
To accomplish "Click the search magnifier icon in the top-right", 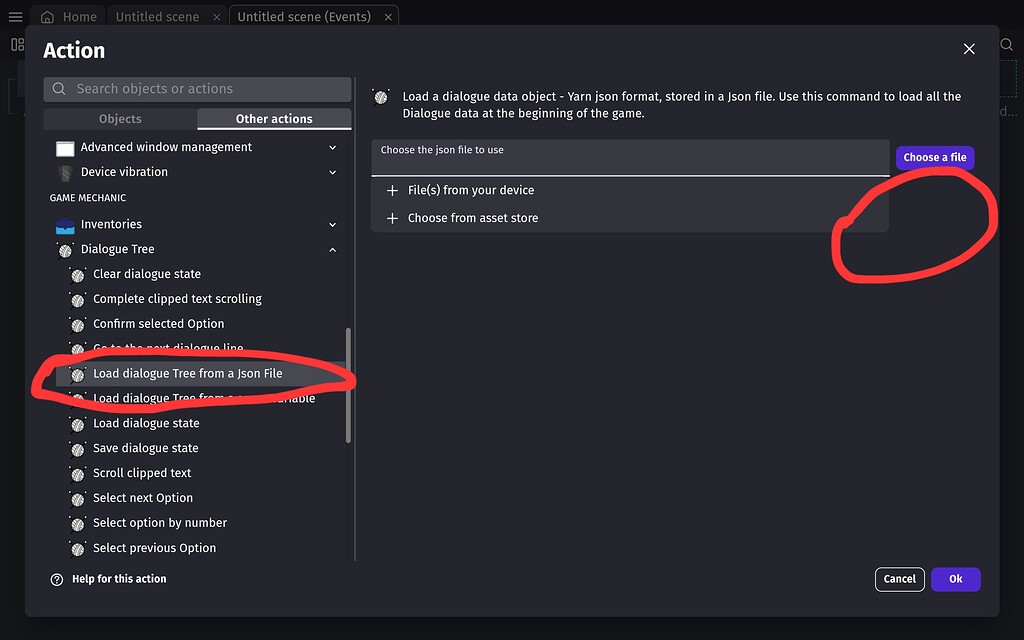I will point(1006,44).
